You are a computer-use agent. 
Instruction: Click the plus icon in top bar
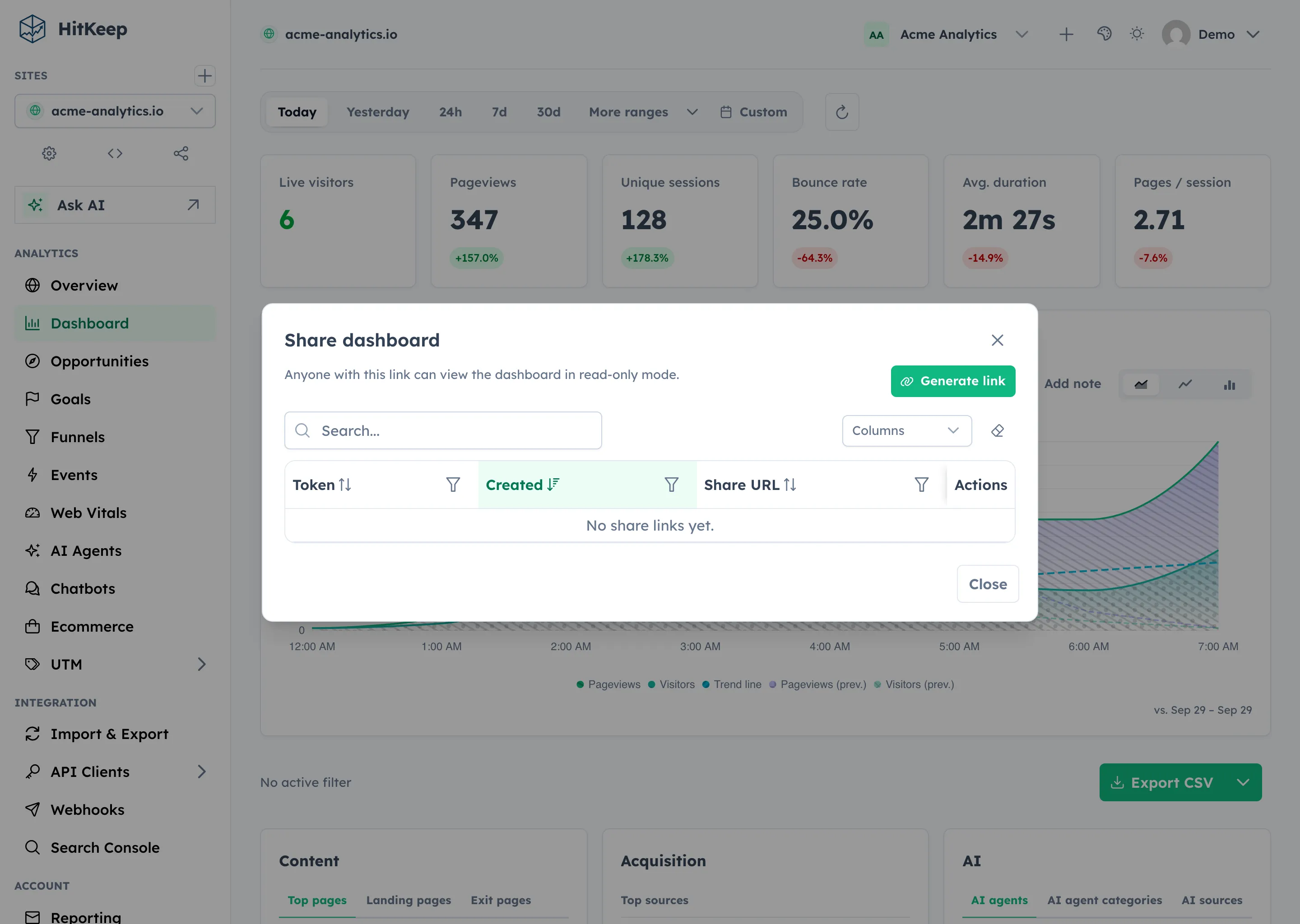pos(1066,35)
